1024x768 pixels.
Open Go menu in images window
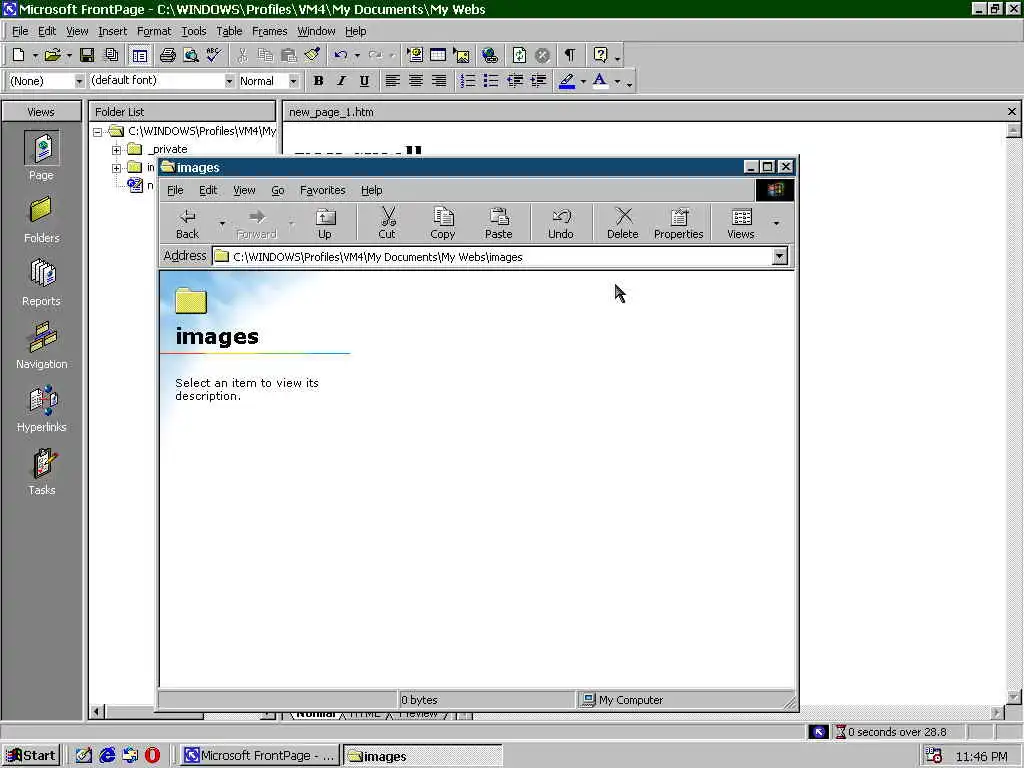(278, 190)
